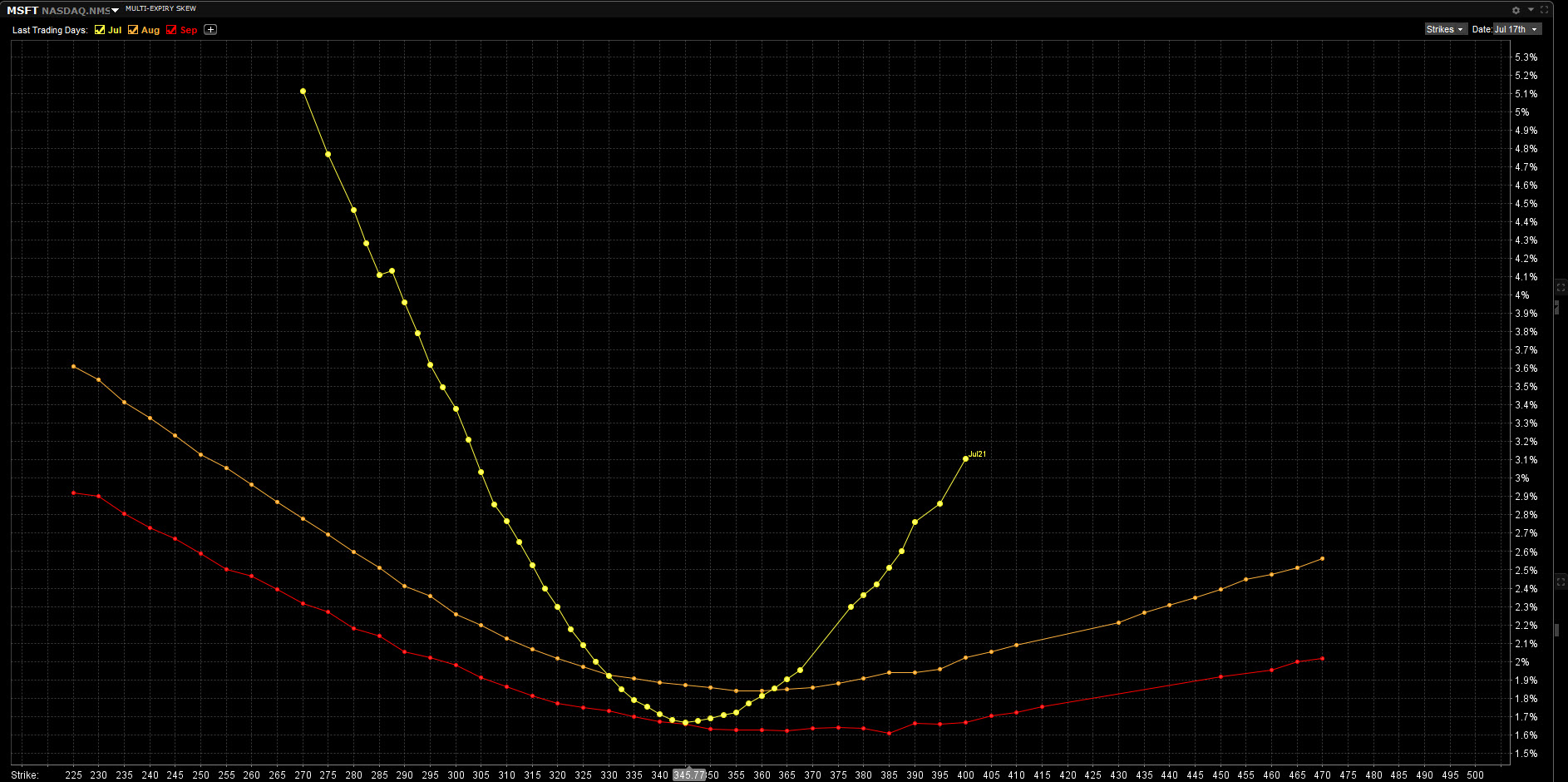Click the Strike: axis label
This screenshot has width=1568, height=782.
(25, 775)
